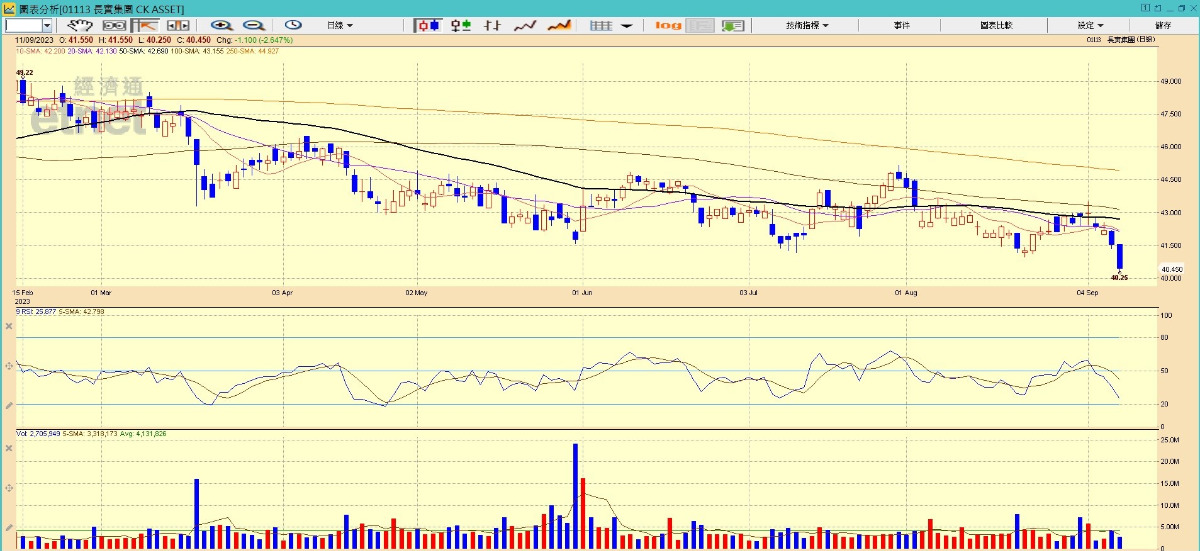The width and height of the screenshot is (1200, 551).
Task: Toggle the candlestick chart type
Action: [428, 25]
